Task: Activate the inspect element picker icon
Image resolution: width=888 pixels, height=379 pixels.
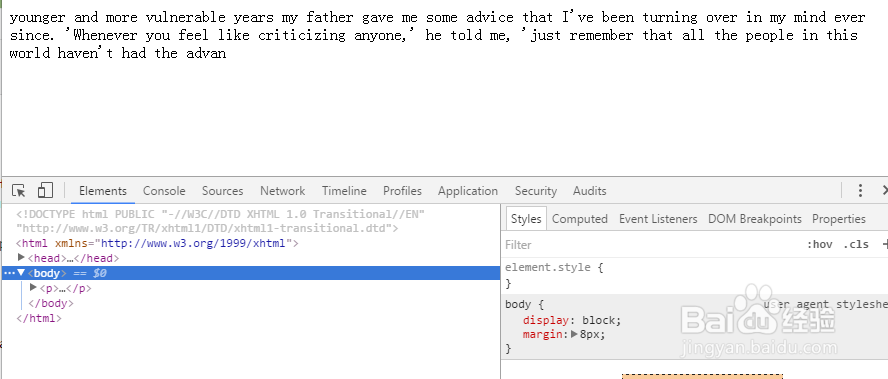Action: tap(19, 191)
